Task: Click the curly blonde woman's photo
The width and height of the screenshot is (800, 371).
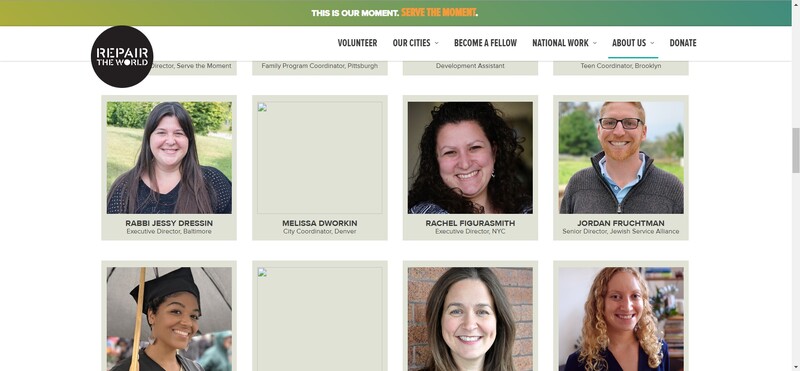Action: click(620, 319)
